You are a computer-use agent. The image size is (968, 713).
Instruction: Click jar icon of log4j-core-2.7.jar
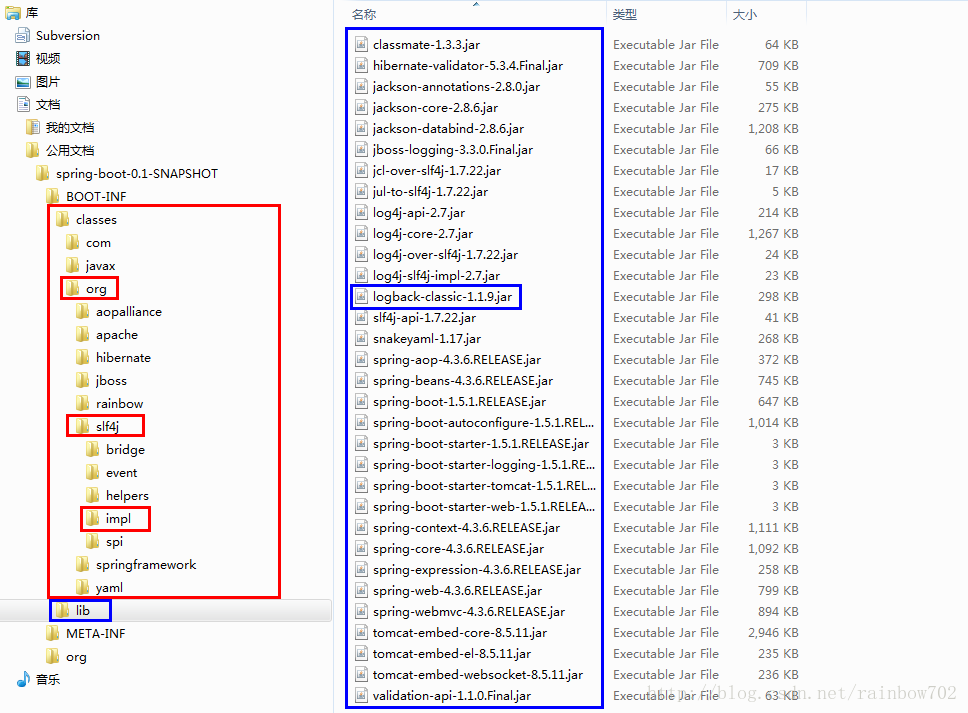(361, 233)
